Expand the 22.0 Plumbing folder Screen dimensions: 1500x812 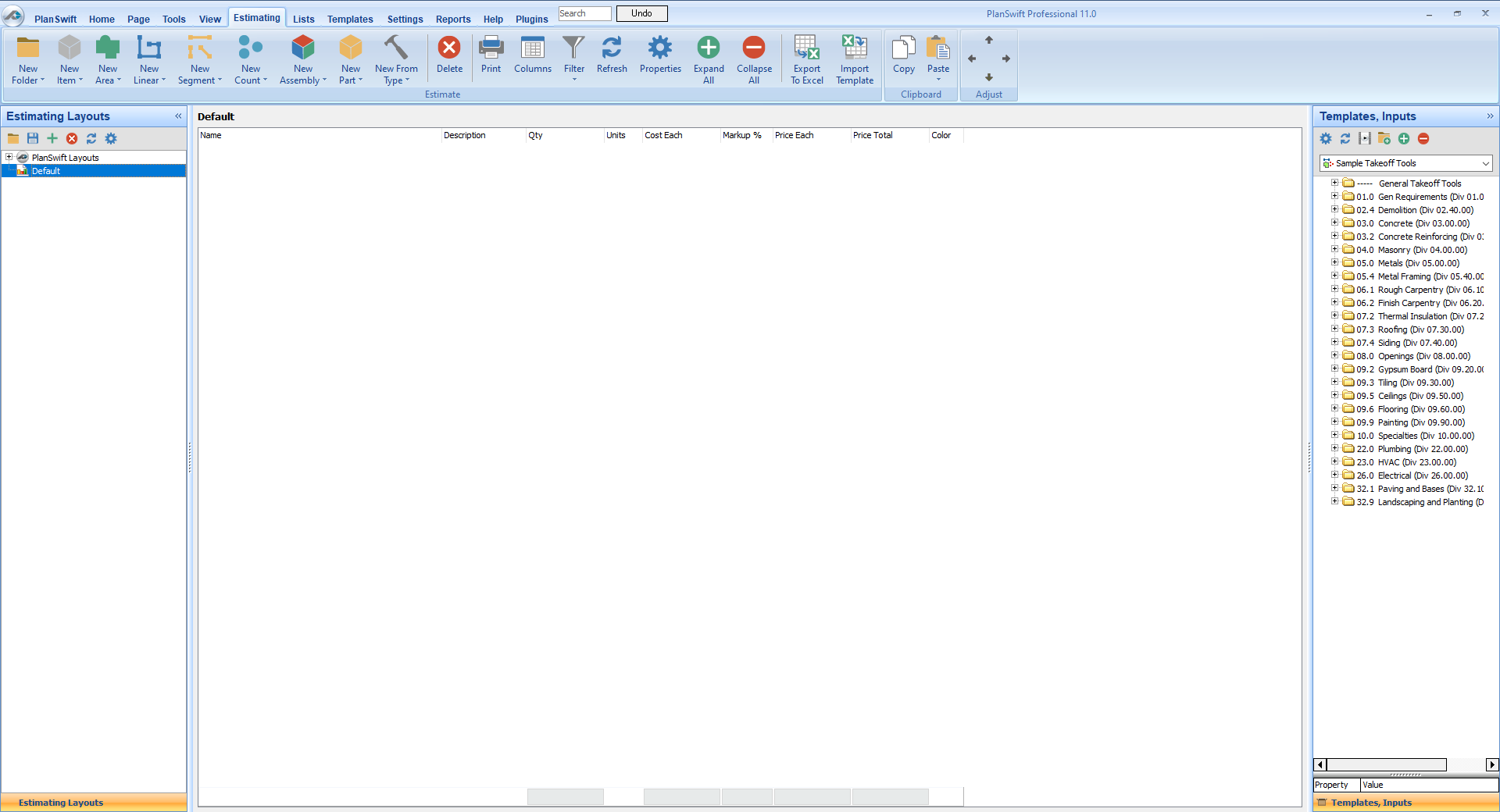[1335, 449]
